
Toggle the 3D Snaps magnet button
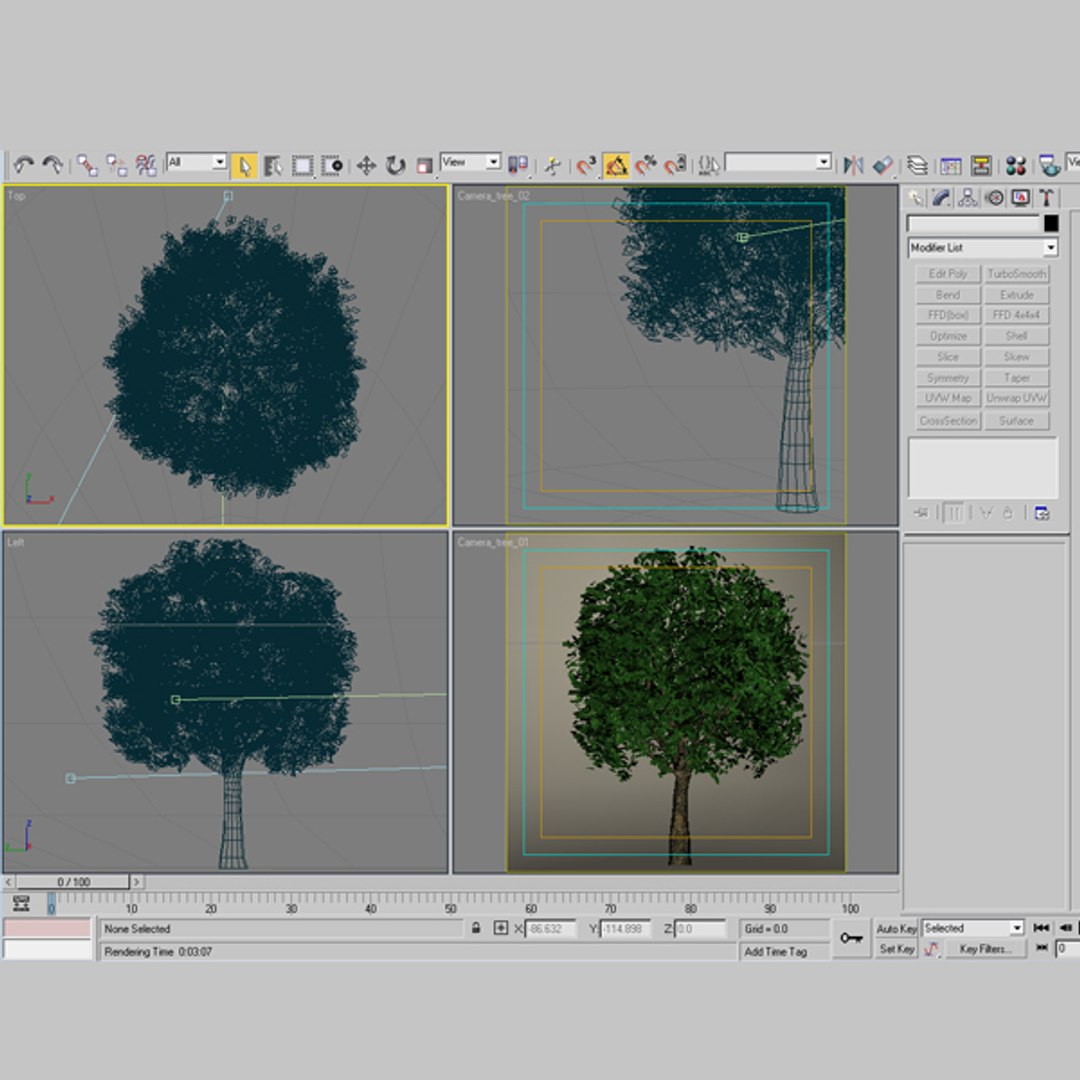pyautogui.click(x=586, y=165)
